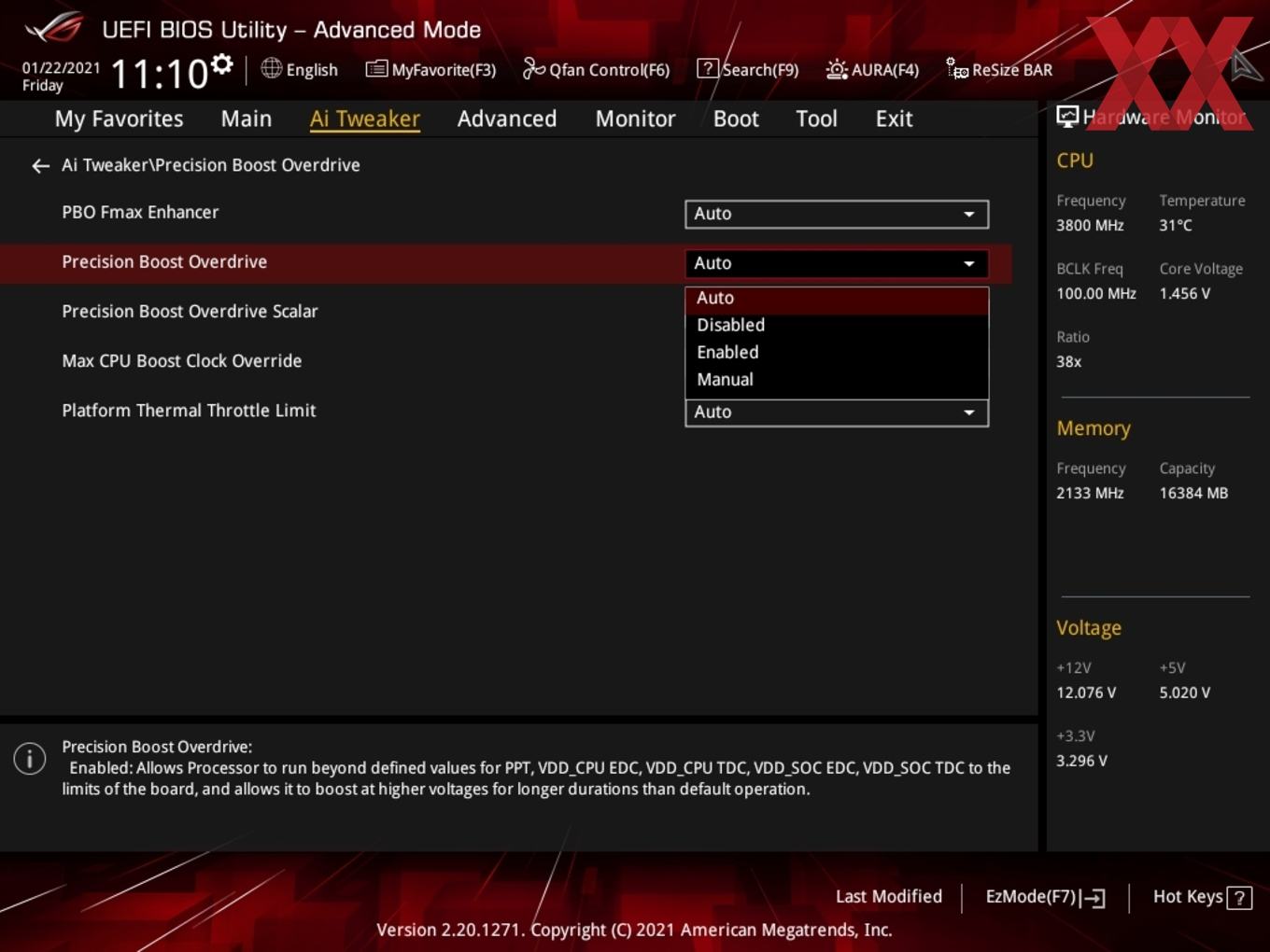Image resolution: width=1270 pixels, height=952 pixels.
Task: Open Qfan Control fan icon
Action: (533, 68)
